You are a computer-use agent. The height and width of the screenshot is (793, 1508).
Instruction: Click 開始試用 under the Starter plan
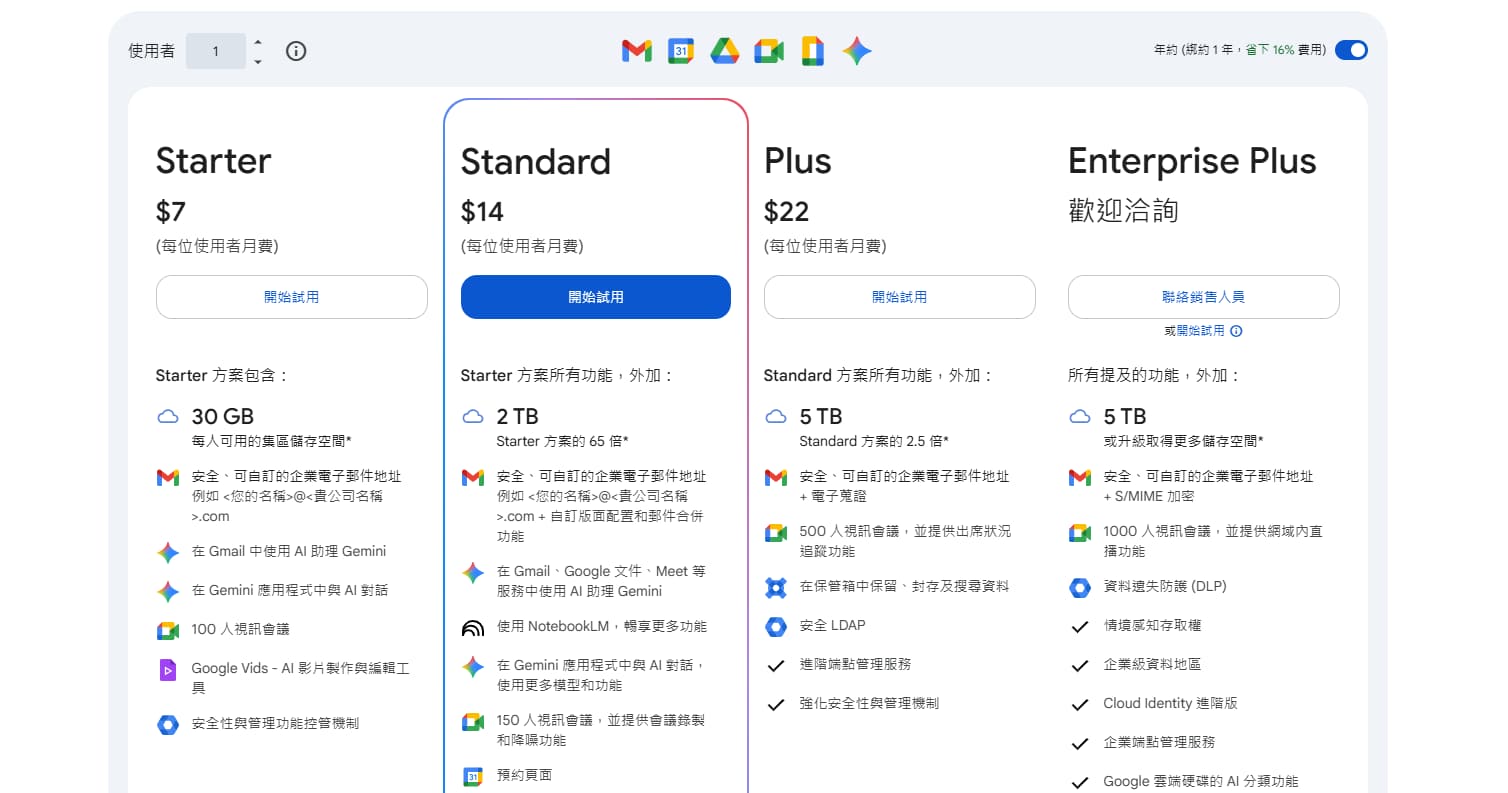click(x=291, y=297)
